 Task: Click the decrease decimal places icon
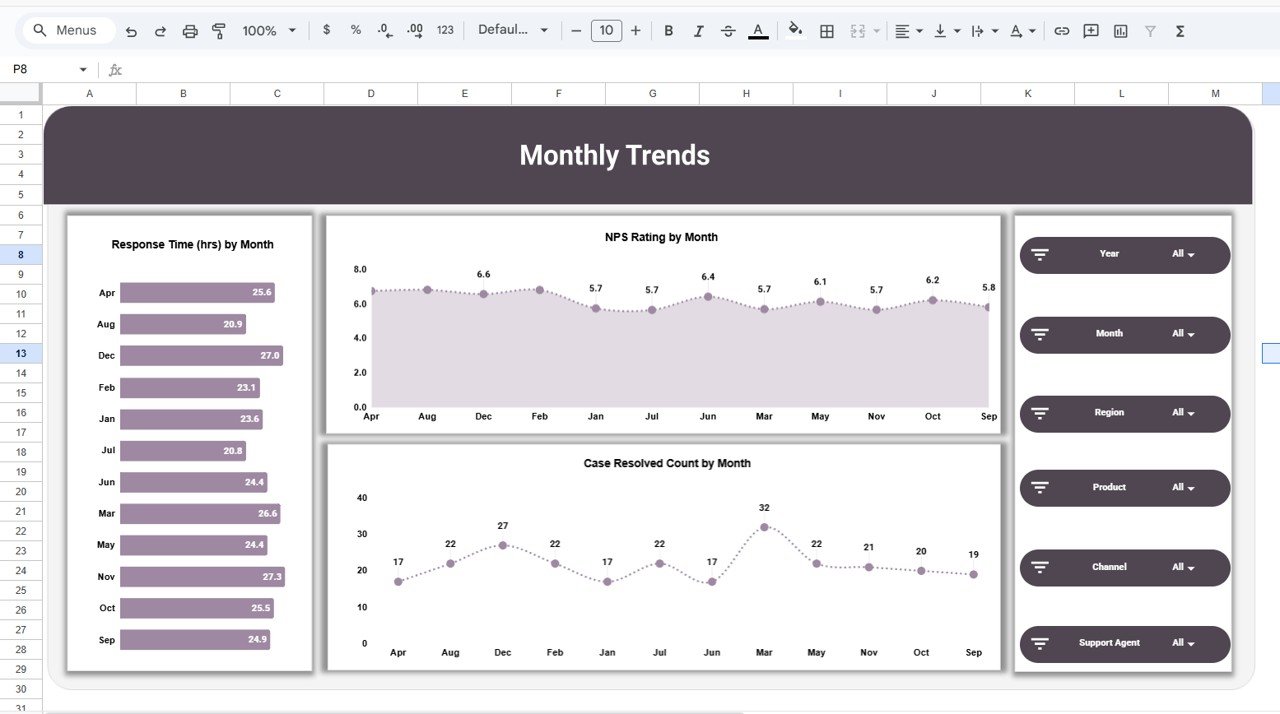click(384, 30)
